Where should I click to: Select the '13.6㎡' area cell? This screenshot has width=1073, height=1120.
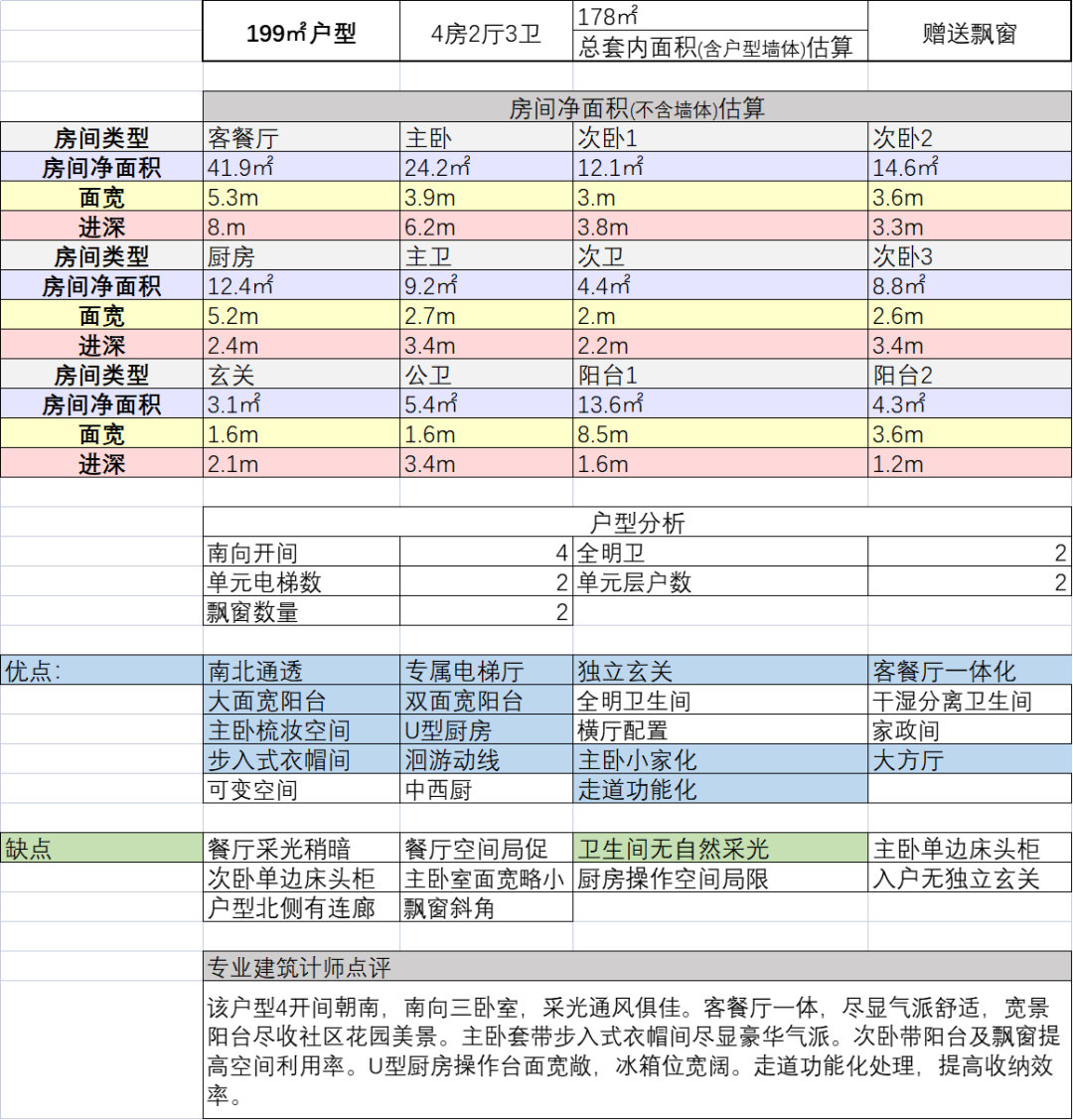click(x=720, y=404)
